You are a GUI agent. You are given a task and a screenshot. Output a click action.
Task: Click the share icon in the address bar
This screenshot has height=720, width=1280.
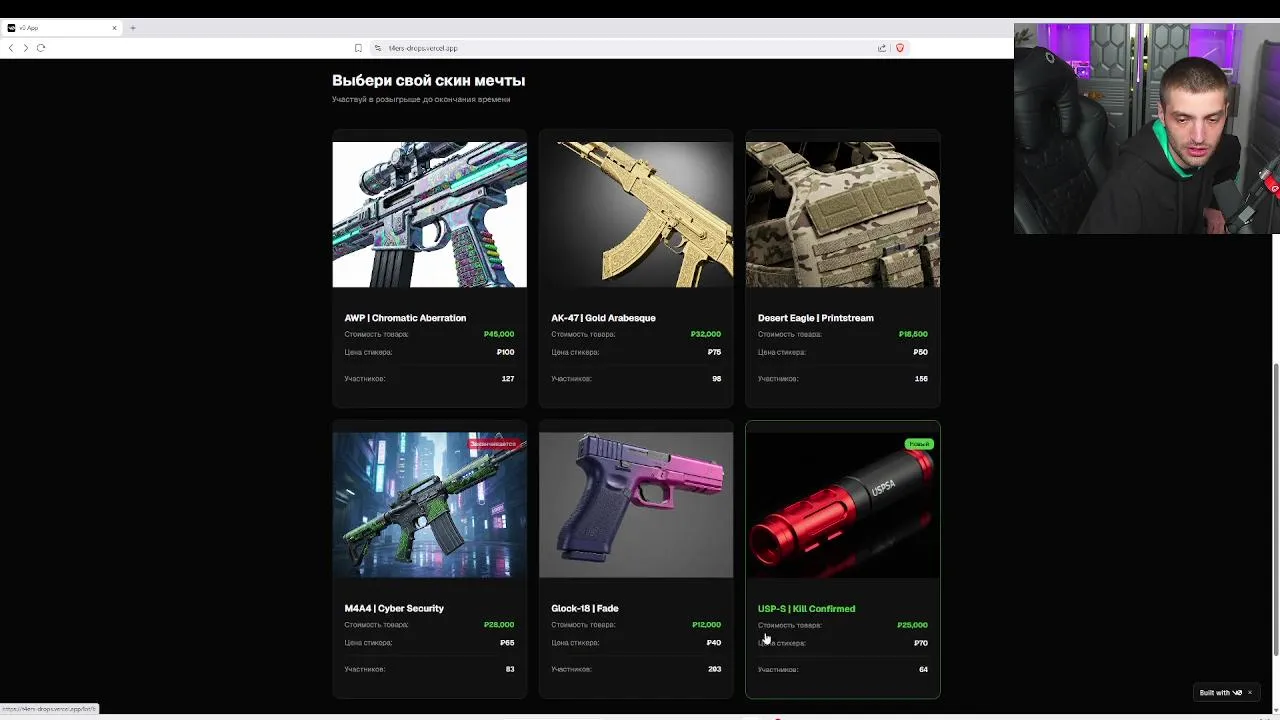click(x=882, y=48)
